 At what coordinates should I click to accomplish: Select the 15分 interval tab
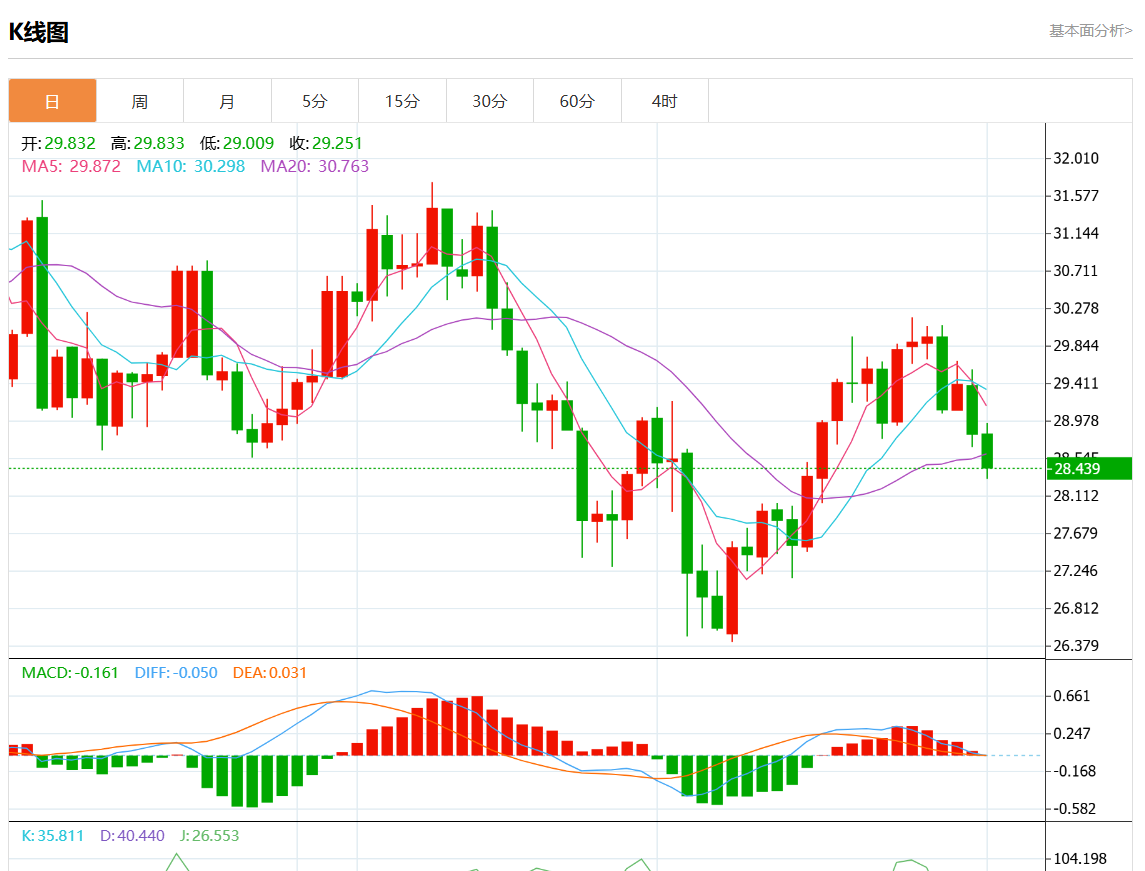402,101
